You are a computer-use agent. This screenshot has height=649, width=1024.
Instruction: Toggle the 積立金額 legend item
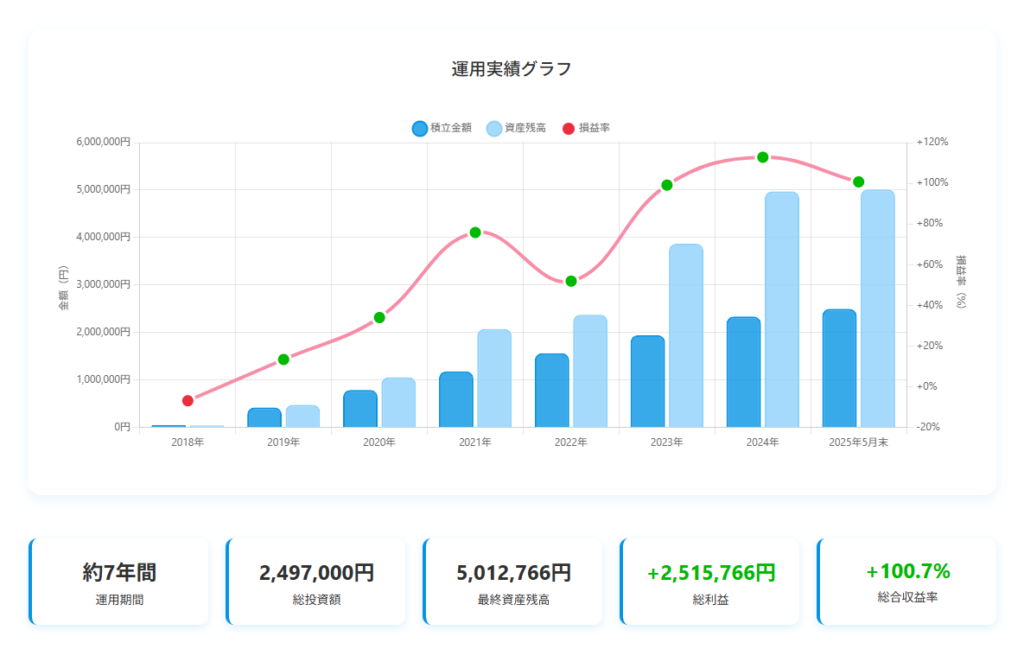441,128
